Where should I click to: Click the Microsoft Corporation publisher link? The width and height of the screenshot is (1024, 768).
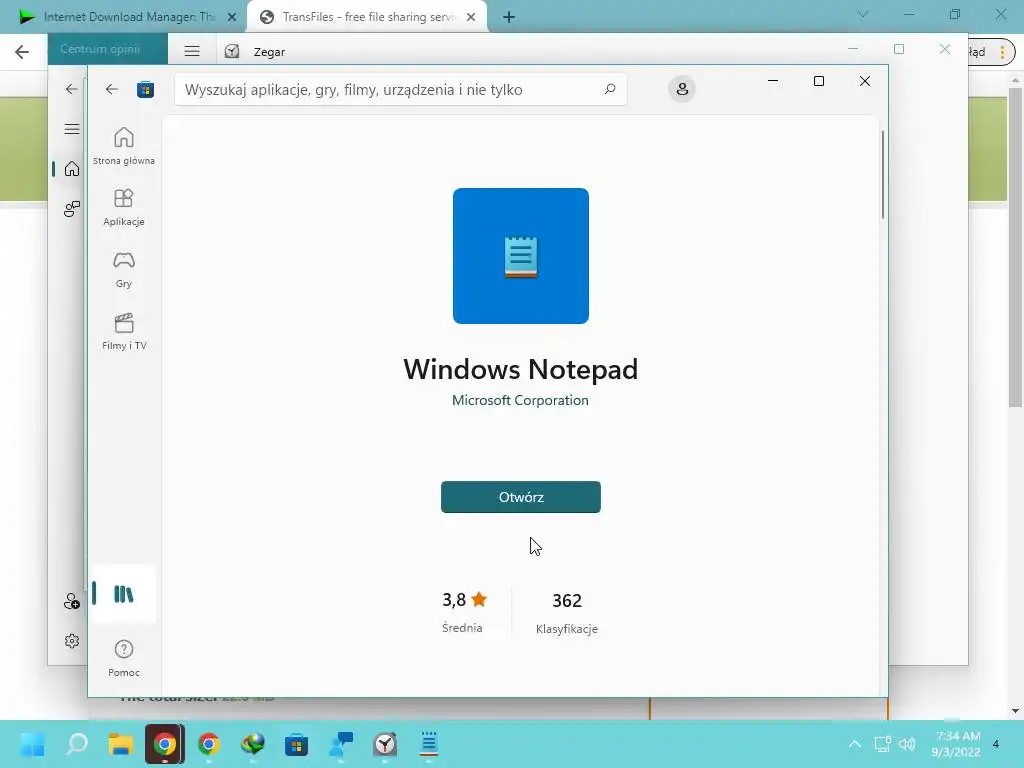click(x=520, y=400)
